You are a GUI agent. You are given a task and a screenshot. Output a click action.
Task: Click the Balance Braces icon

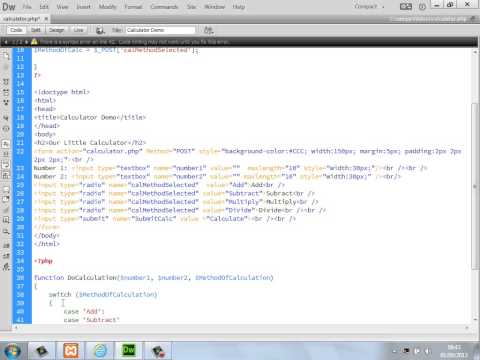[6, 128]
